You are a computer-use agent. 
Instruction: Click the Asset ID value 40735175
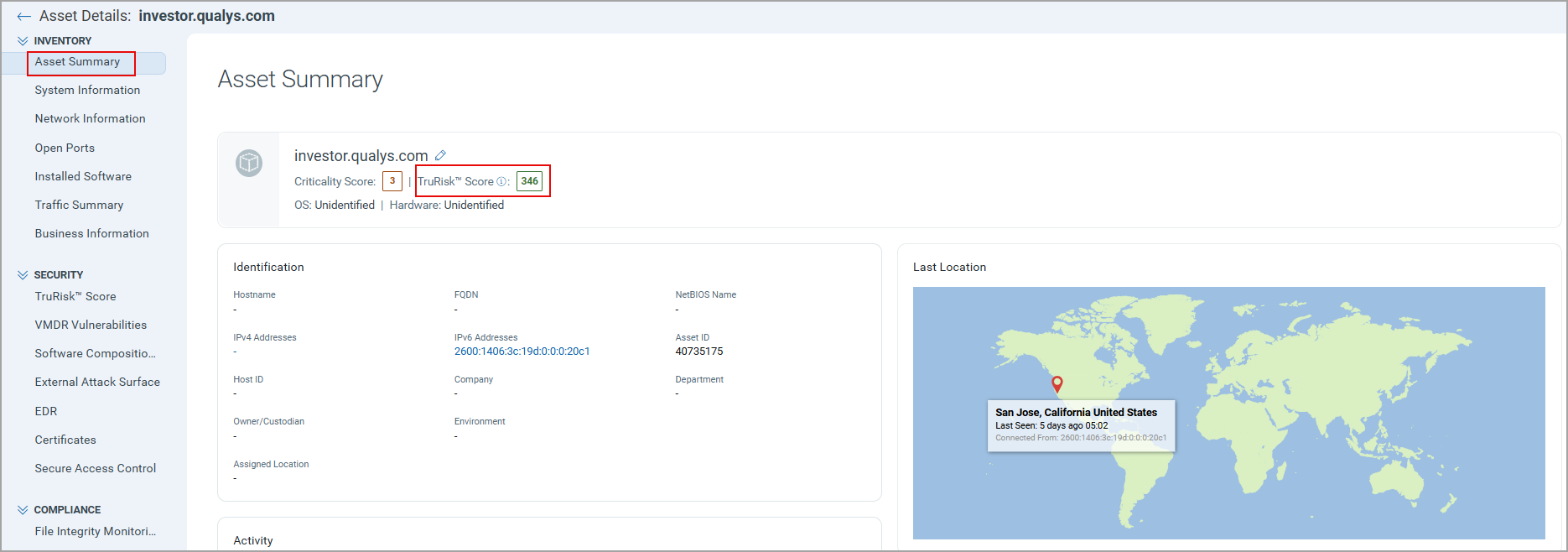pyautogui.click(x=699, y=352)
